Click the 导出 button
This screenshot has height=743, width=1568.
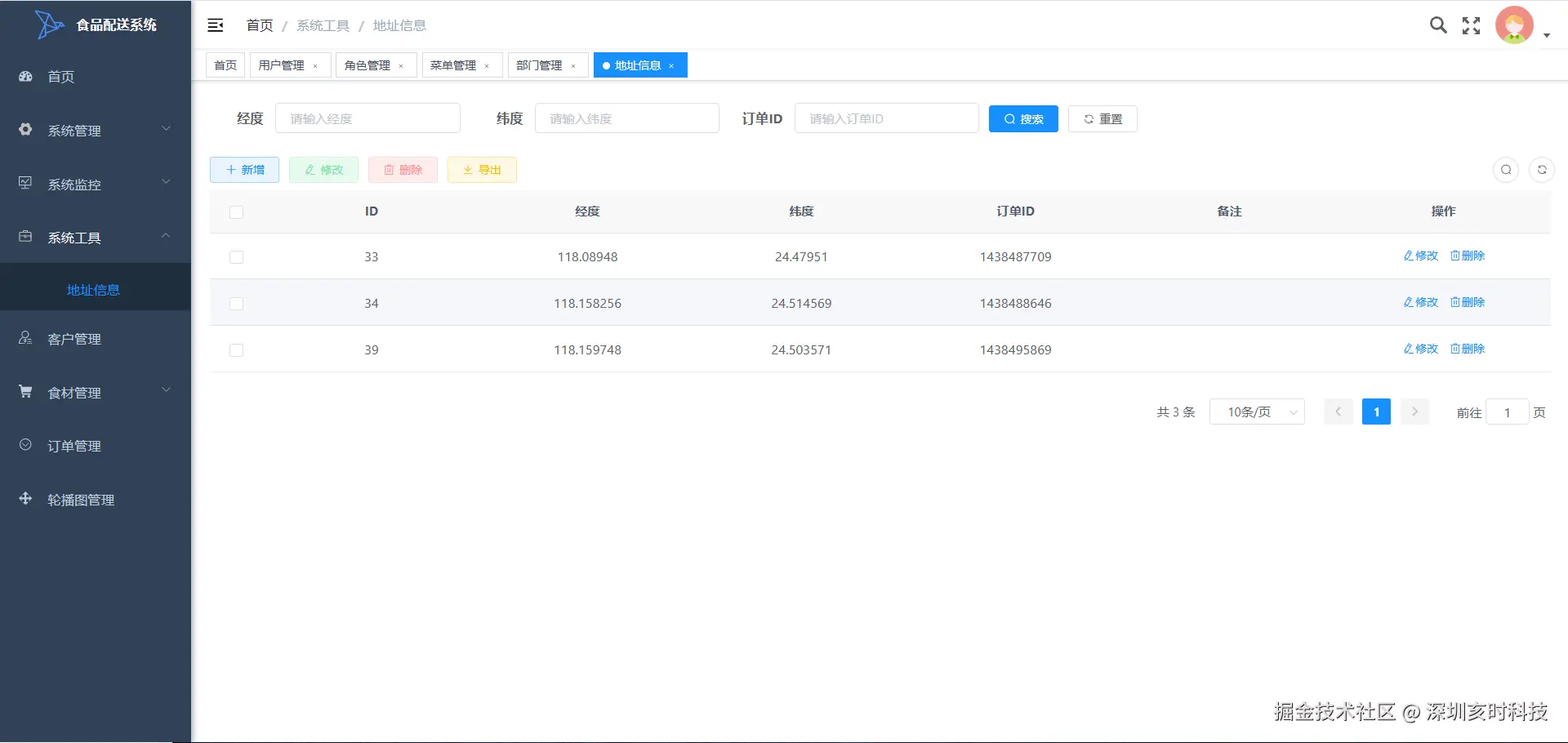coord(482,170)
